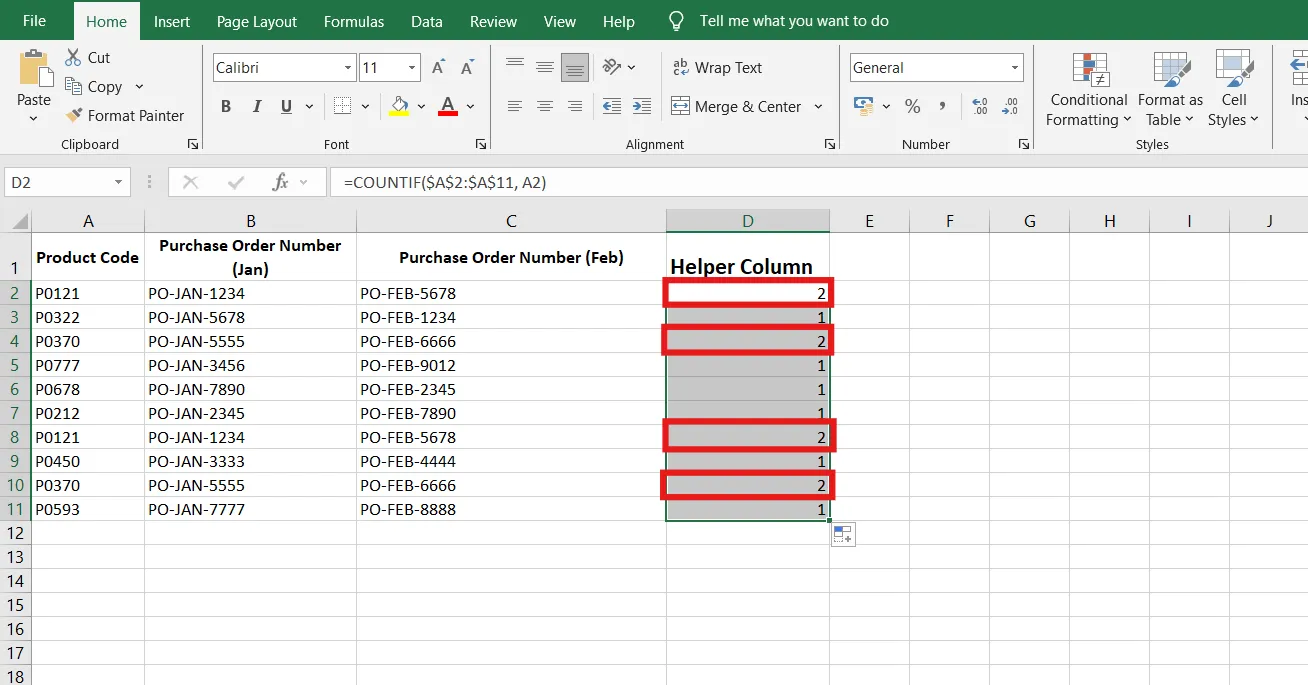The width and height of the screenshot is (1308, 685).
Task: Select cell with PO-FEB-9012
Action: pyautogui.click(x=511, y=365)
